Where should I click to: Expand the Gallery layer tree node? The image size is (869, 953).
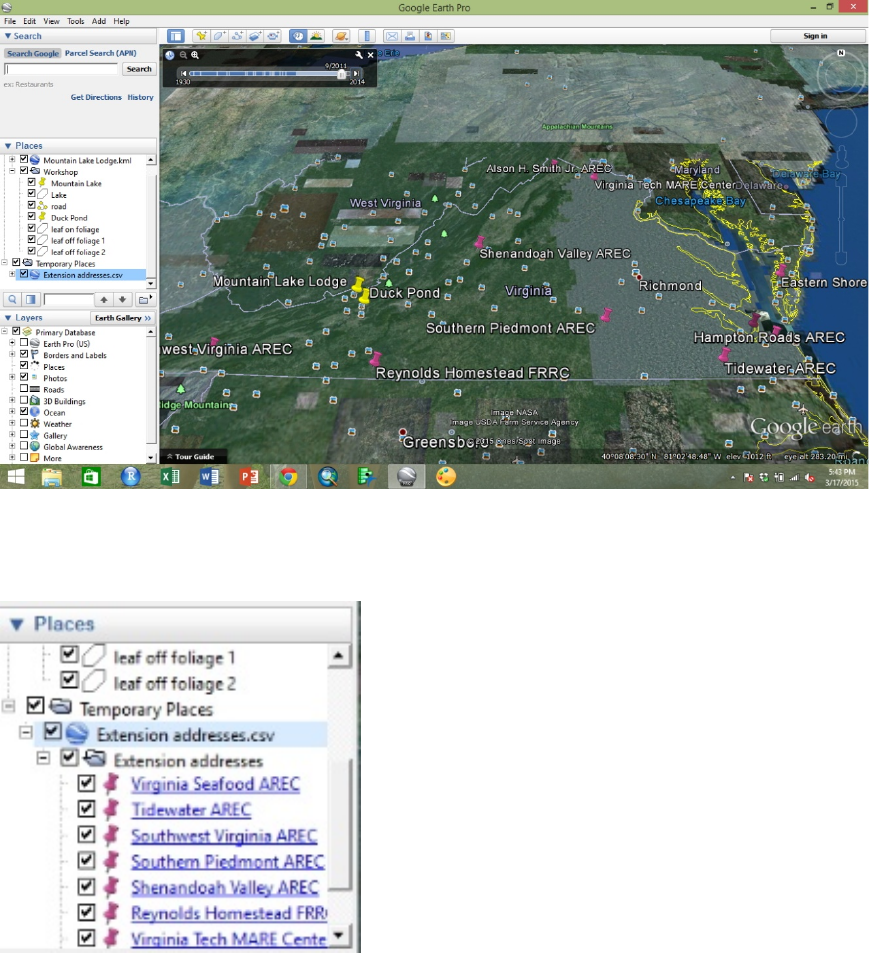[x=12, y=435]
